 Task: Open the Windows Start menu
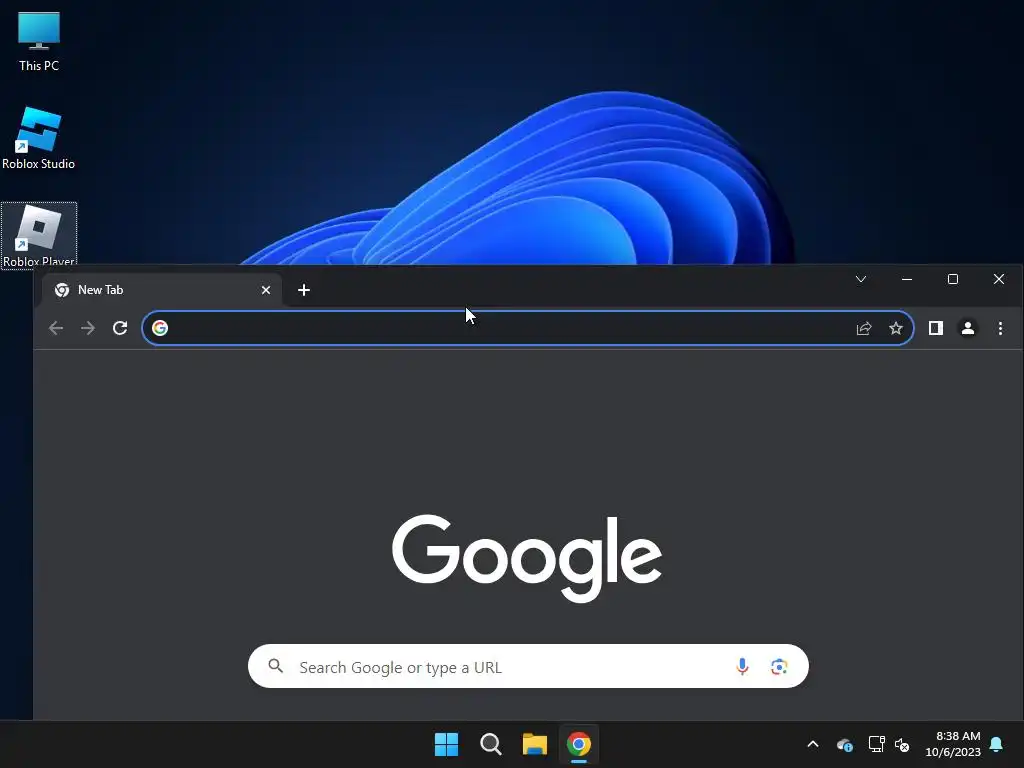447,744
